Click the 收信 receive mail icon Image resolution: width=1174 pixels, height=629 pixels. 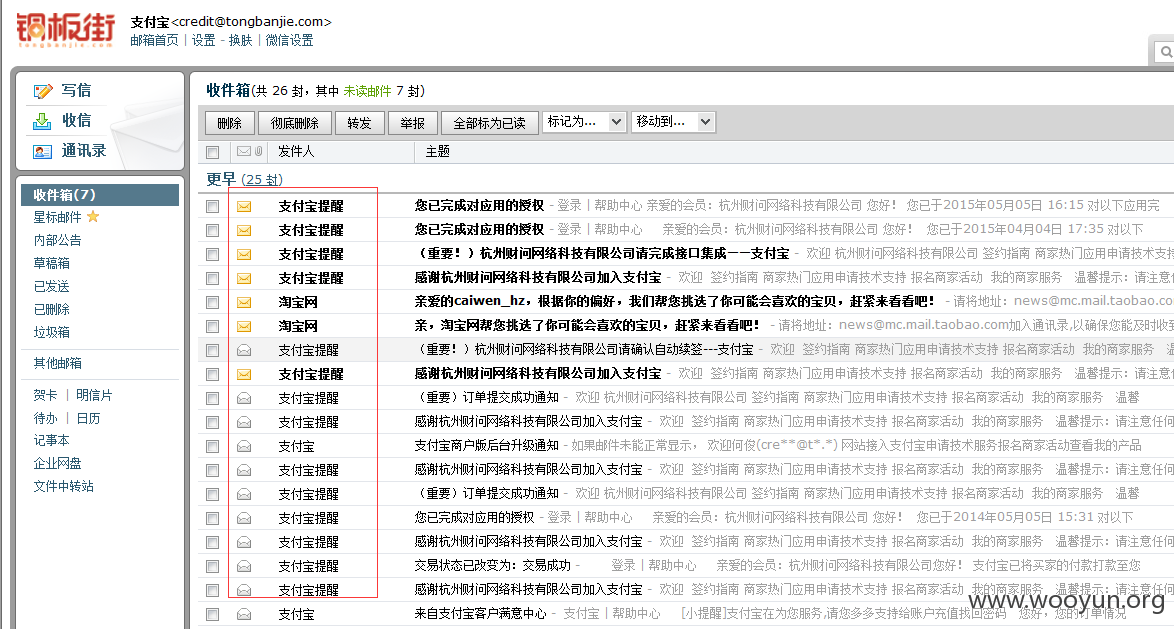click(43, 121)
